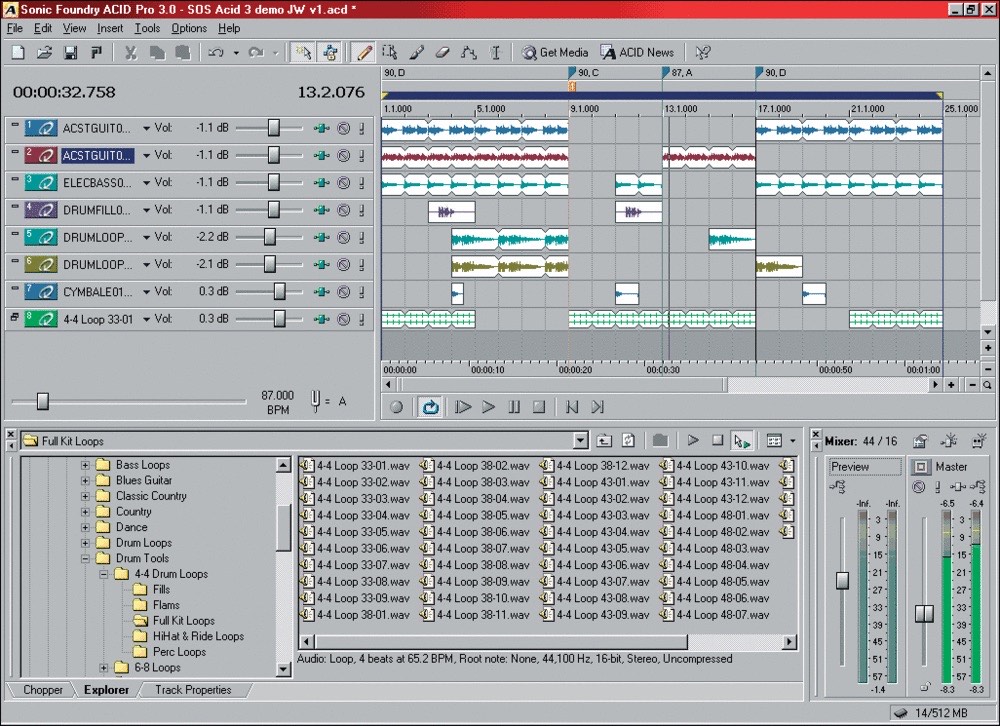Stop playback in the transport bar
The width and height of the screenshot is (1000, 726).
[540, 407]
